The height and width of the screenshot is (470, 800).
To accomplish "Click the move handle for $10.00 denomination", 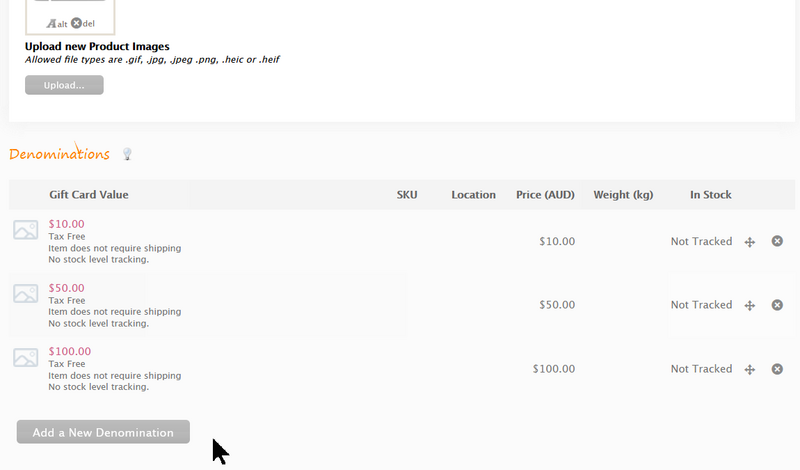I will pyautogui.click(x=750, y=242).
